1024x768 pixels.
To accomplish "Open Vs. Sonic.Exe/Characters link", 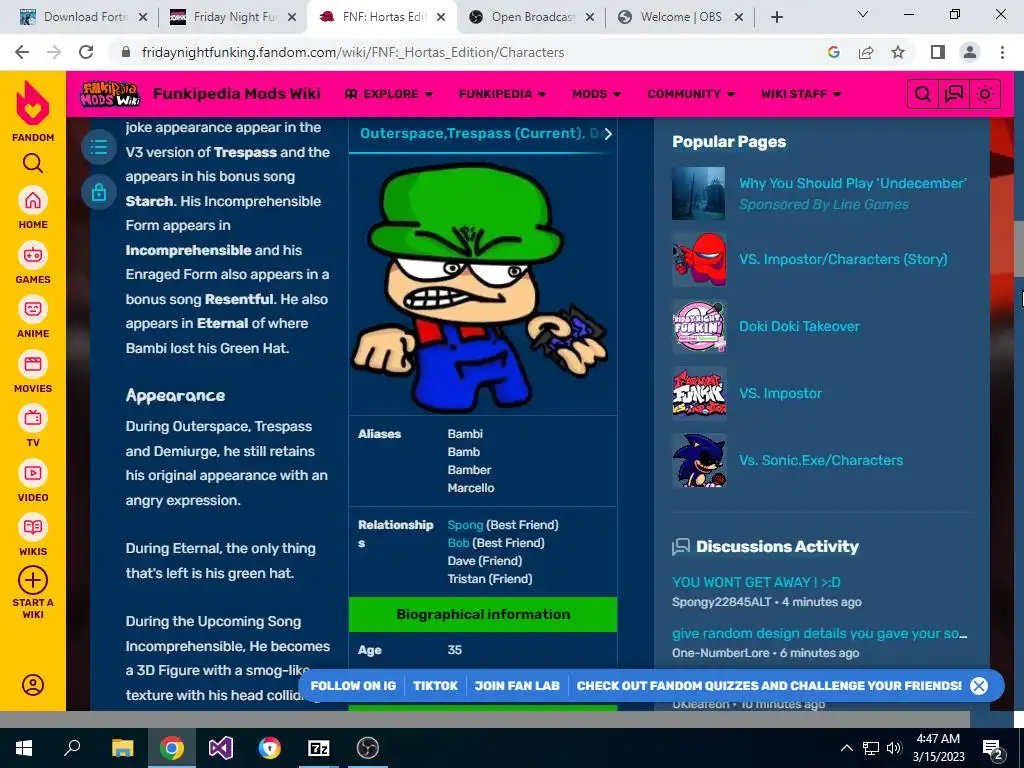I will pyautogui.click(x=821, y=460).
